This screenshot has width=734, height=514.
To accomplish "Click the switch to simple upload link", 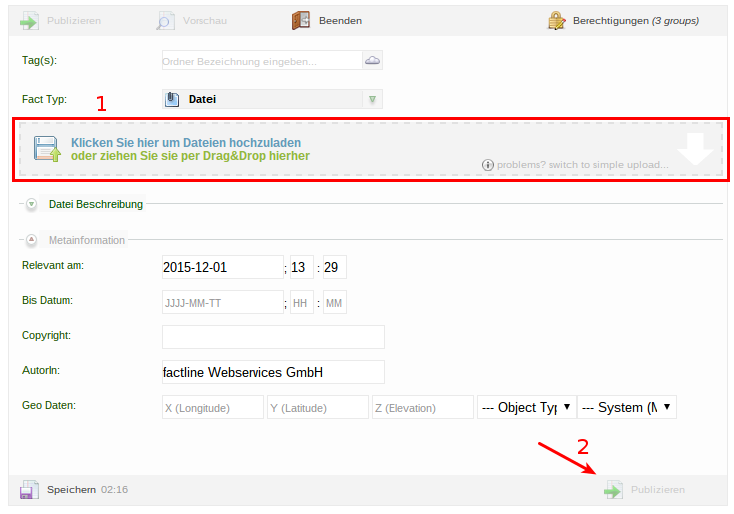I will tap(582, 164).
